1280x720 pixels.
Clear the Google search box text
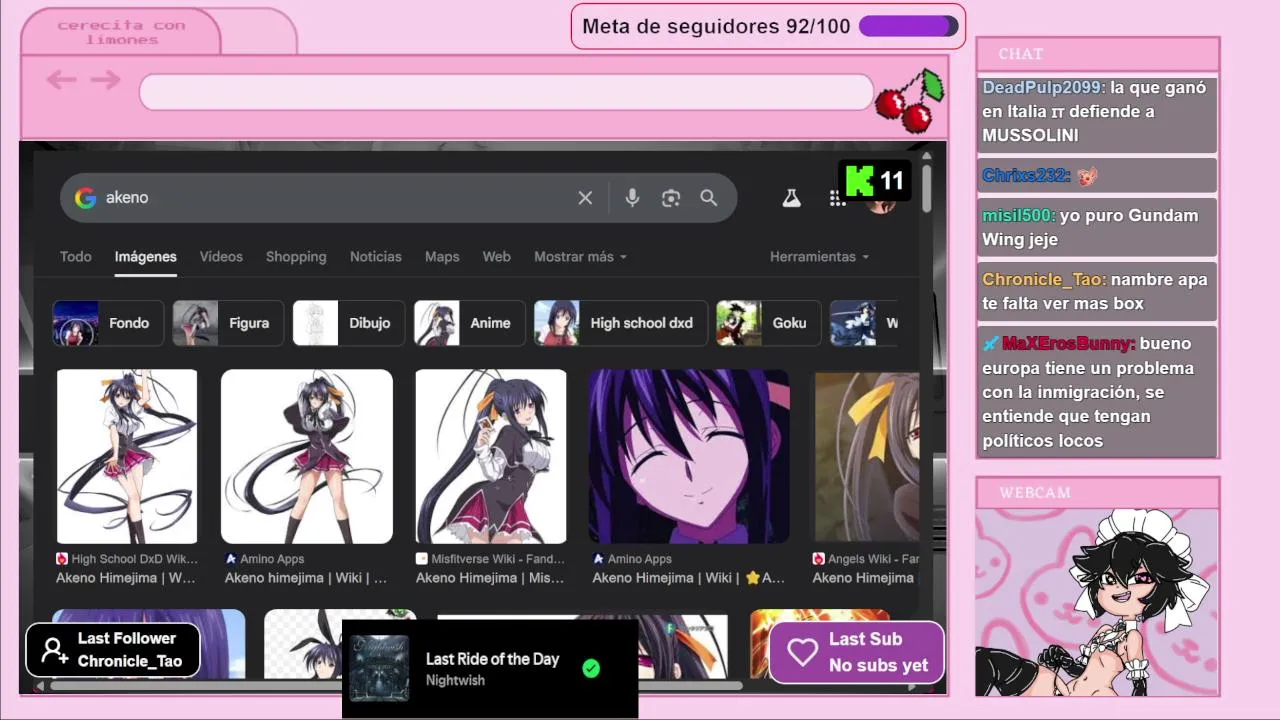pos(585,198)
